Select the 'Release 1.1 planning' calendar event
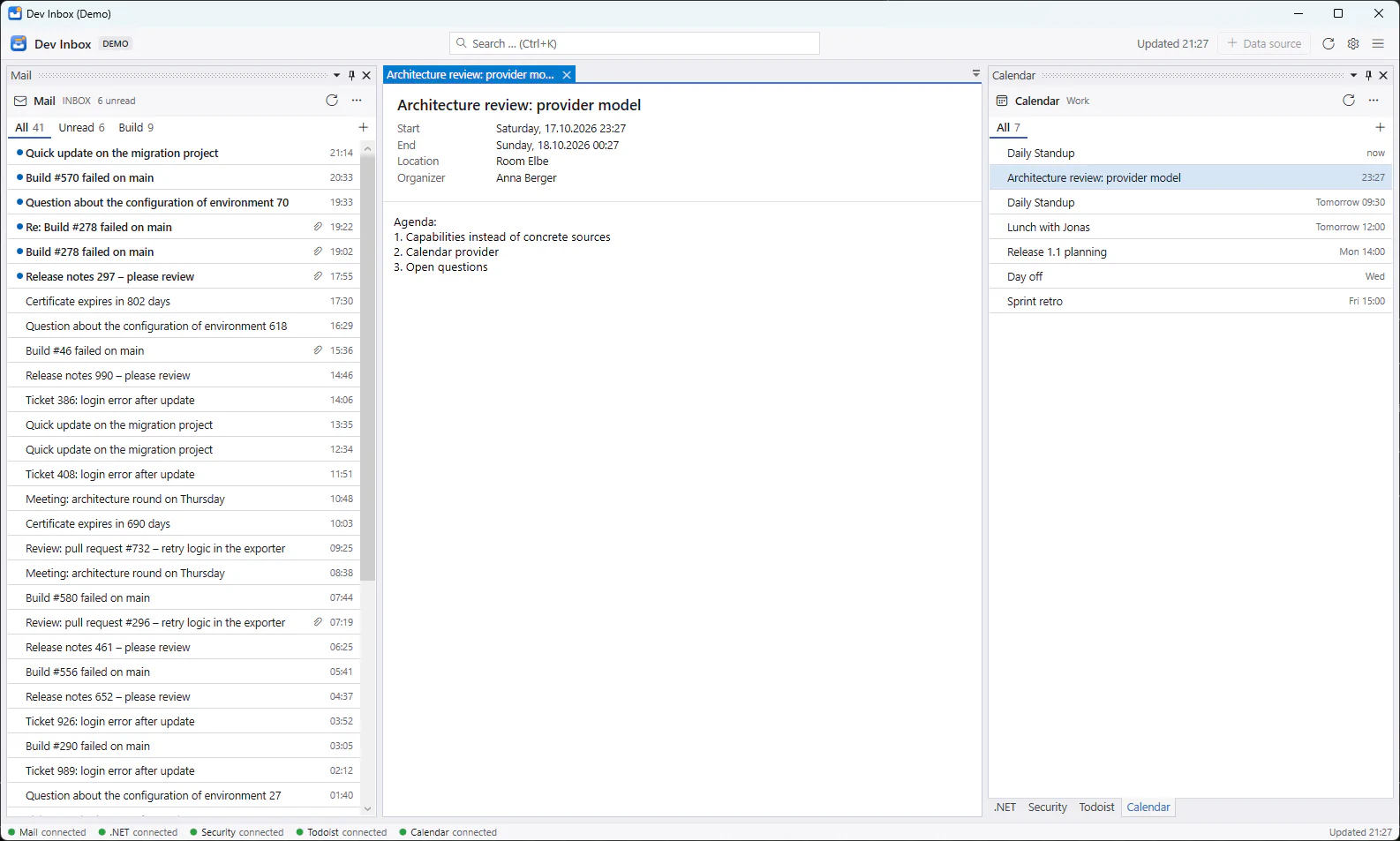The width and height of the screenshot is (1400, 841). pyautogui.click(x=1191, y=252)
